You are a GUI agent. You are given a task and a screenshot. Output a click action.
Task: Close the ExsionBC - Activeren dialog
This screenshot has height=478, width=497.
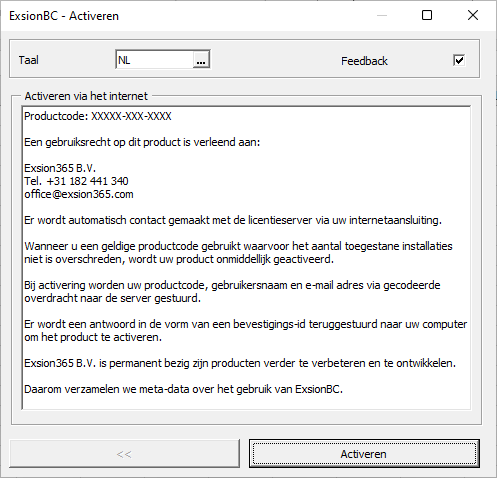pyautogui.click(x=473, y=15)
